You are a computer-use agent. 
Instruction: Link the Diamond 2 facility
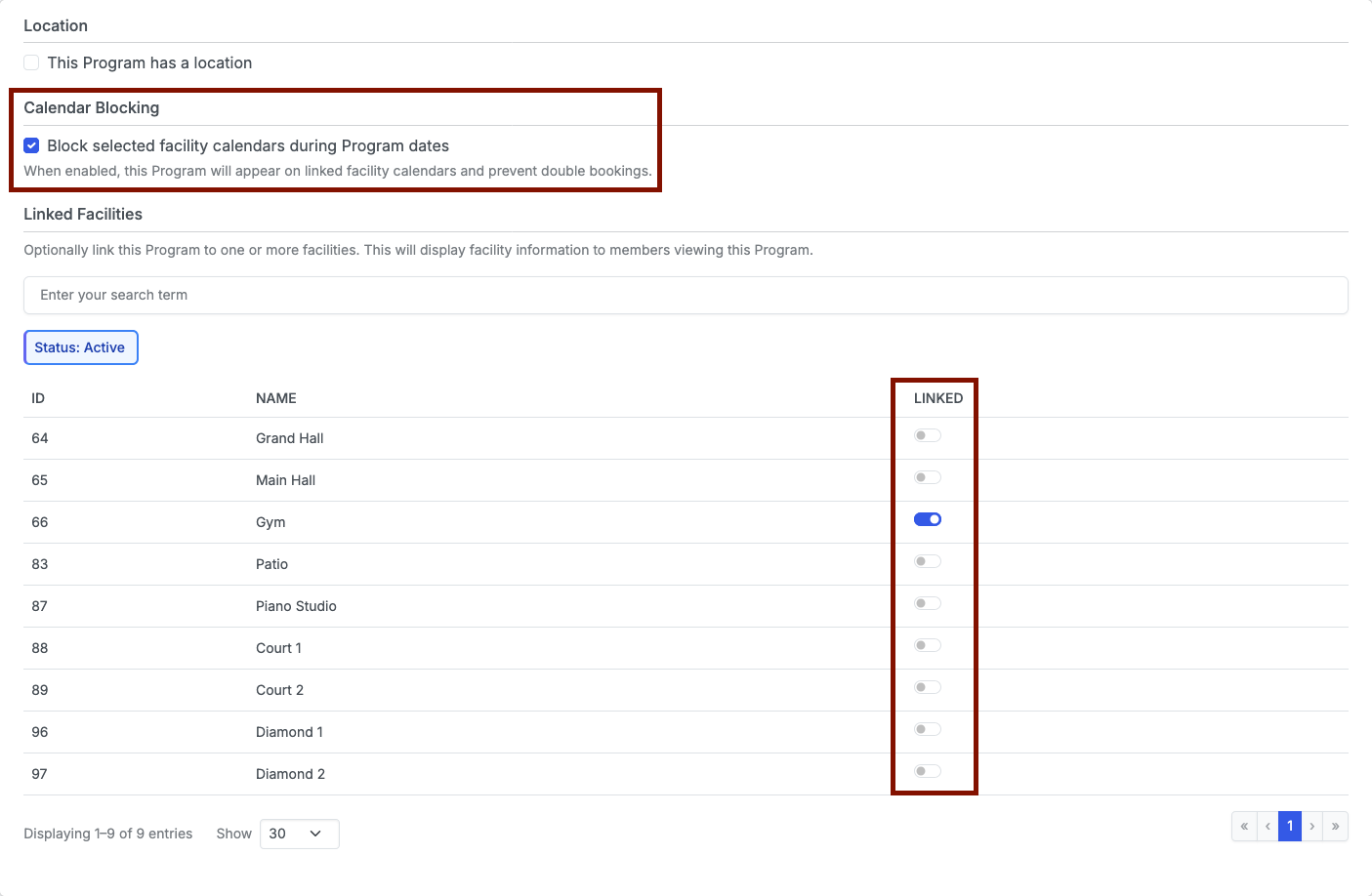pos(928,771)
